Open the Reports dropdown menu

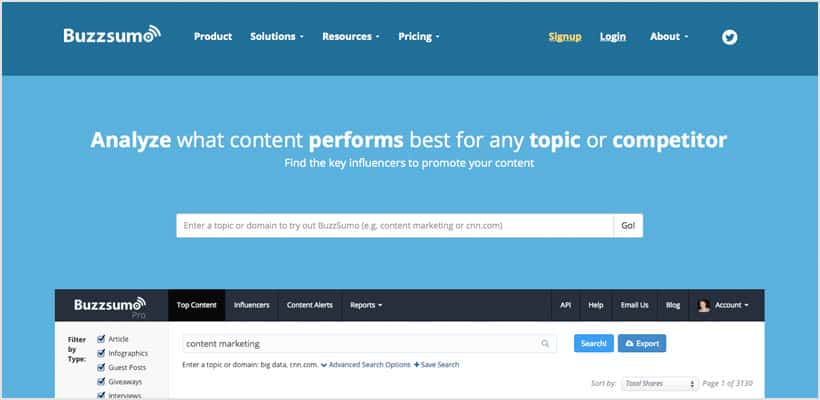[x=366, y=305]
